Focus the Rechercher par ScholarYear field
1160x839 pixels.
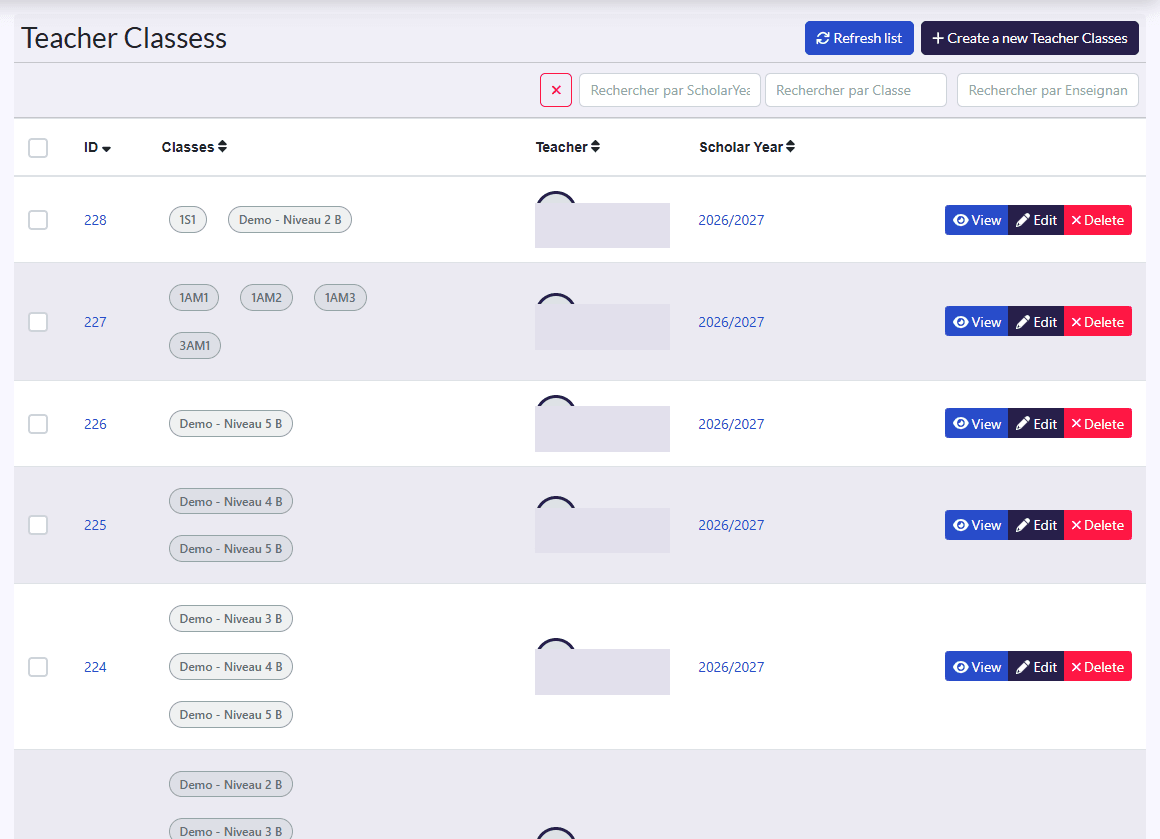pos(670,90)
